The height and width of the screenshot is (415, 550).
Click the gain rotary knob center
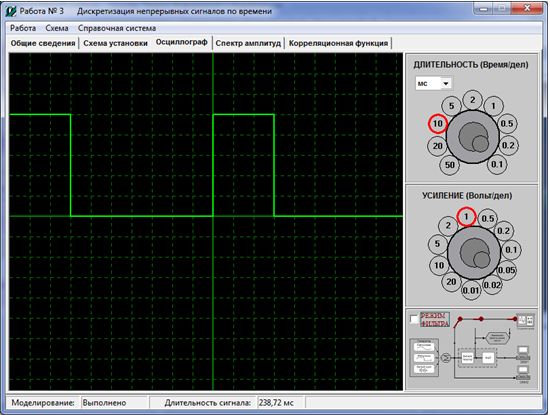point(474,253)
